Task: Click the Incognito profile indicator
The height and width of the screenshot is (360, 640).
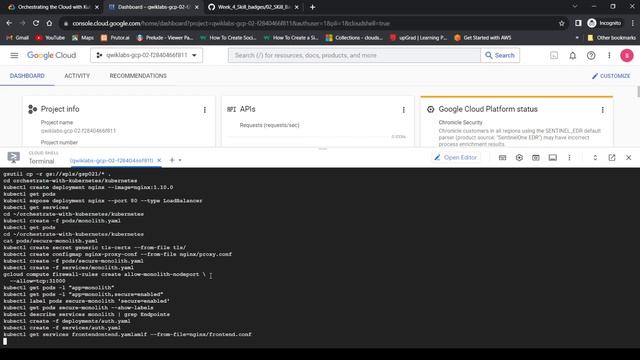Action: coord(604,23)
